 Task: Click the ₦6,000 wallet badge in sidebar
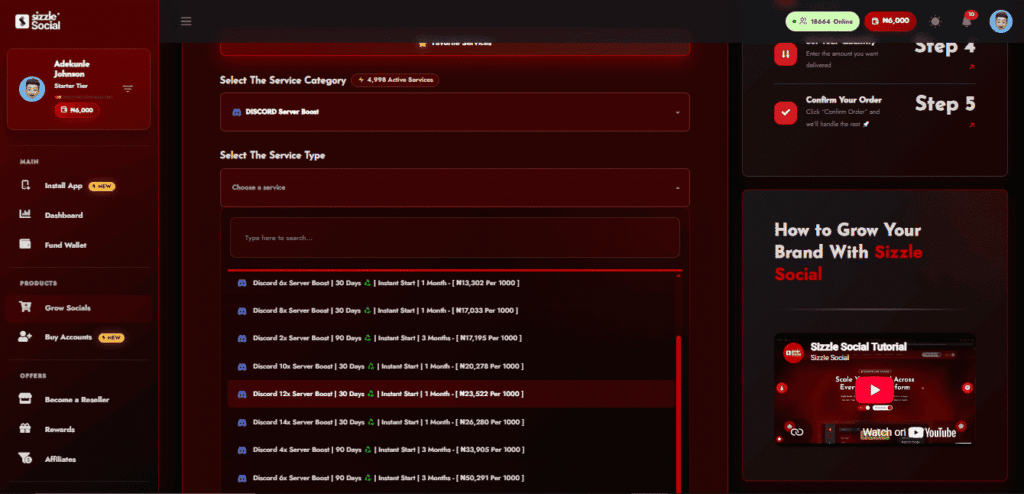pos(77,110)
